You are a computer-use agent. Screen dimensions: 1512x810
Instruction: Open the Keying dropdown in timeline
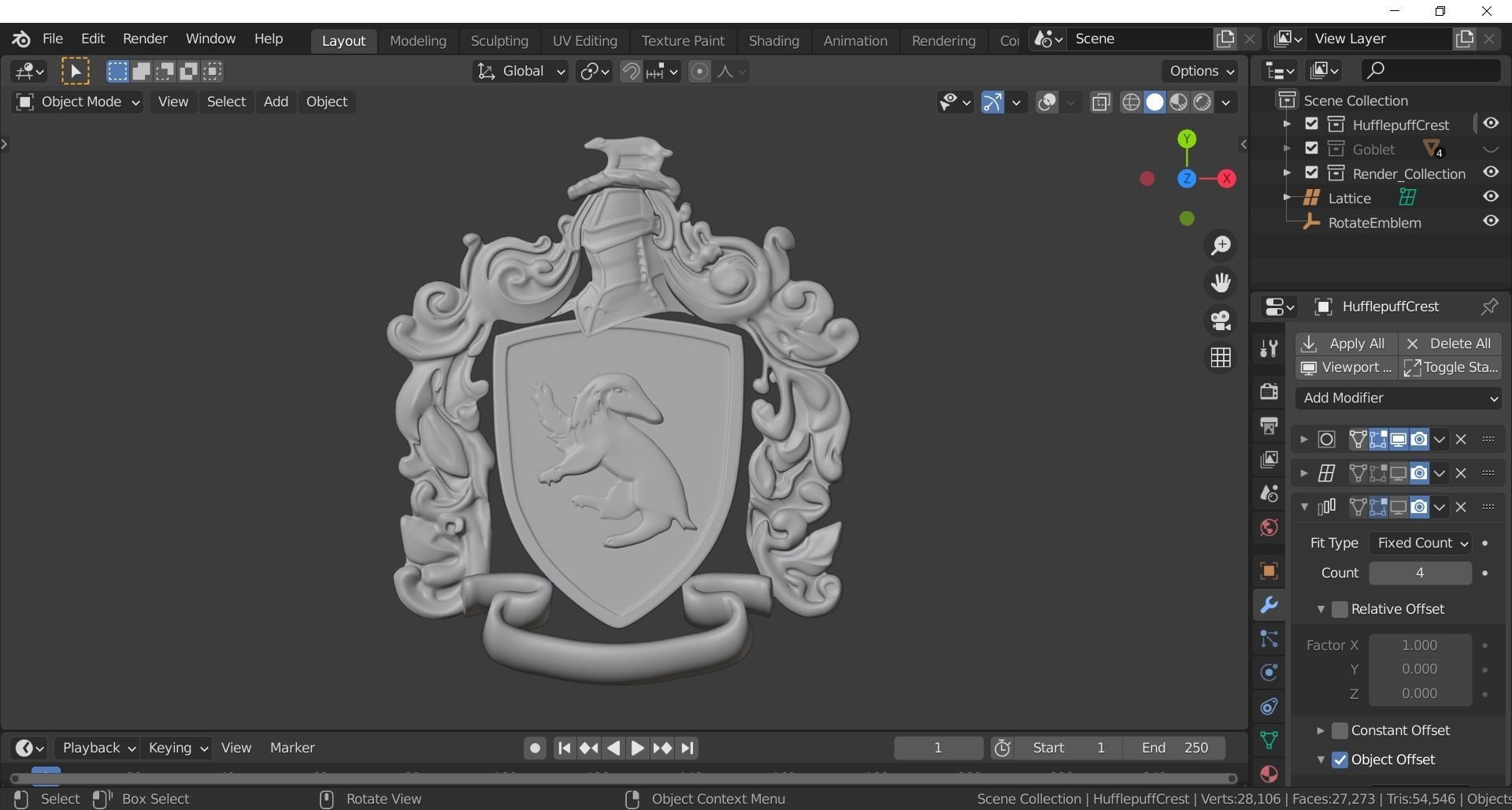pyautogui.click(x=177, y=748)
